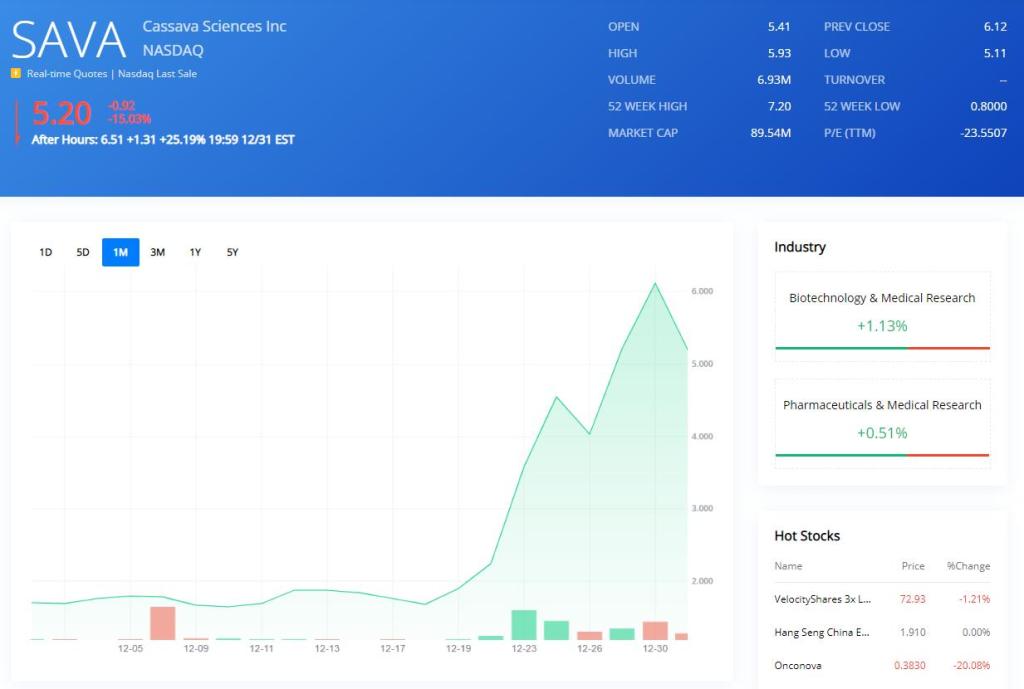The height and width of the screenshot is (689, 1024).
Task: Open the Pharmaceuticals & Medical Research industry card
Action: tap(882, 419)
